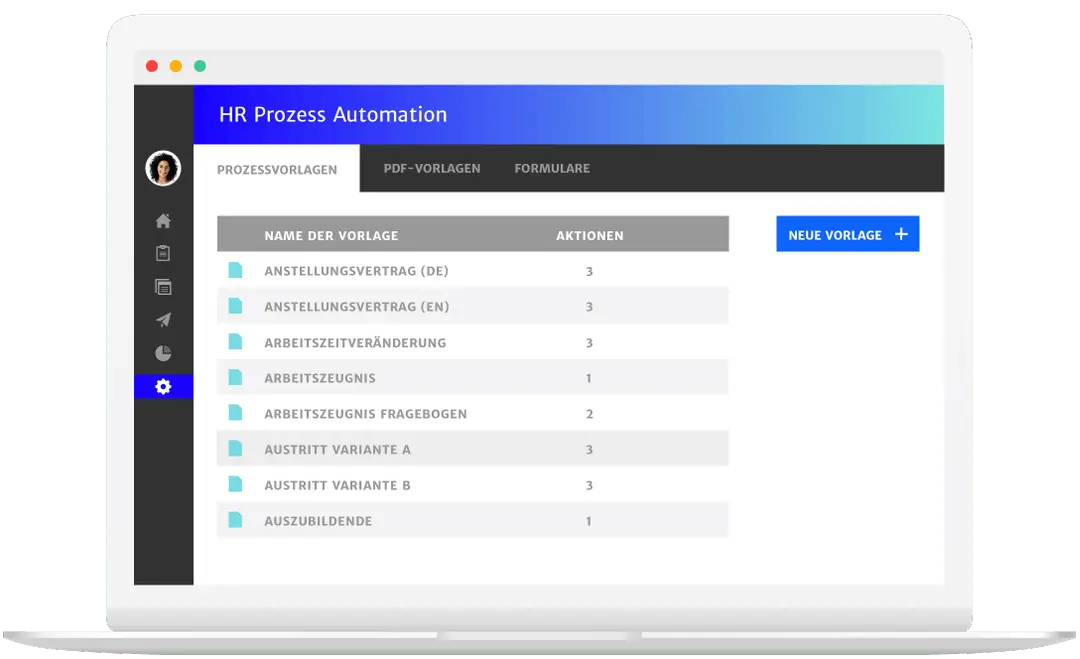Screen dimensions: 1080x659
Task: Open the Formulare tab
Action: click(552, 168)
